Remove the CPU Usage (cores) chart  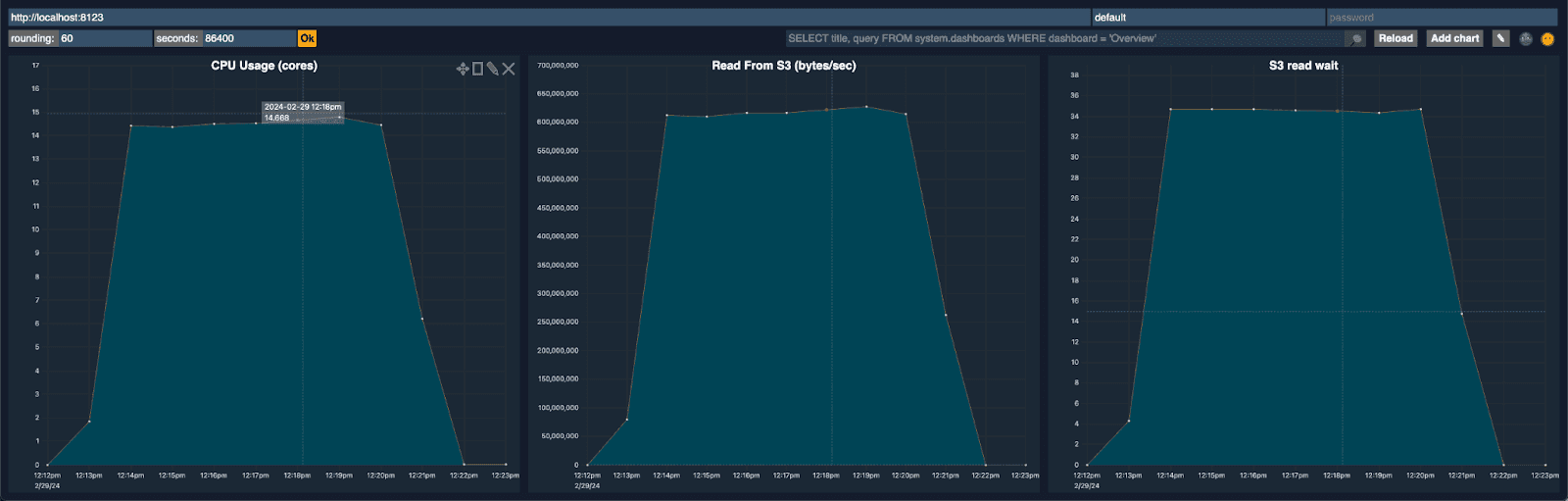509,69
